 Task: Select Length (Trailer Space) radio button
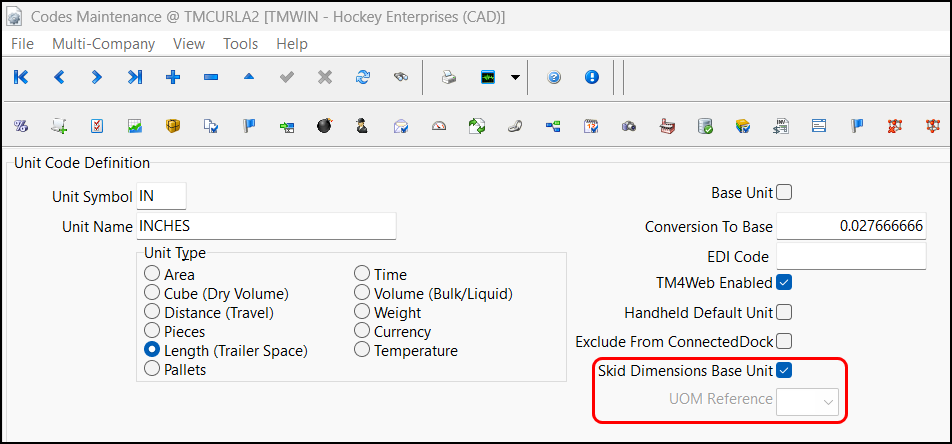click(152, 350)
